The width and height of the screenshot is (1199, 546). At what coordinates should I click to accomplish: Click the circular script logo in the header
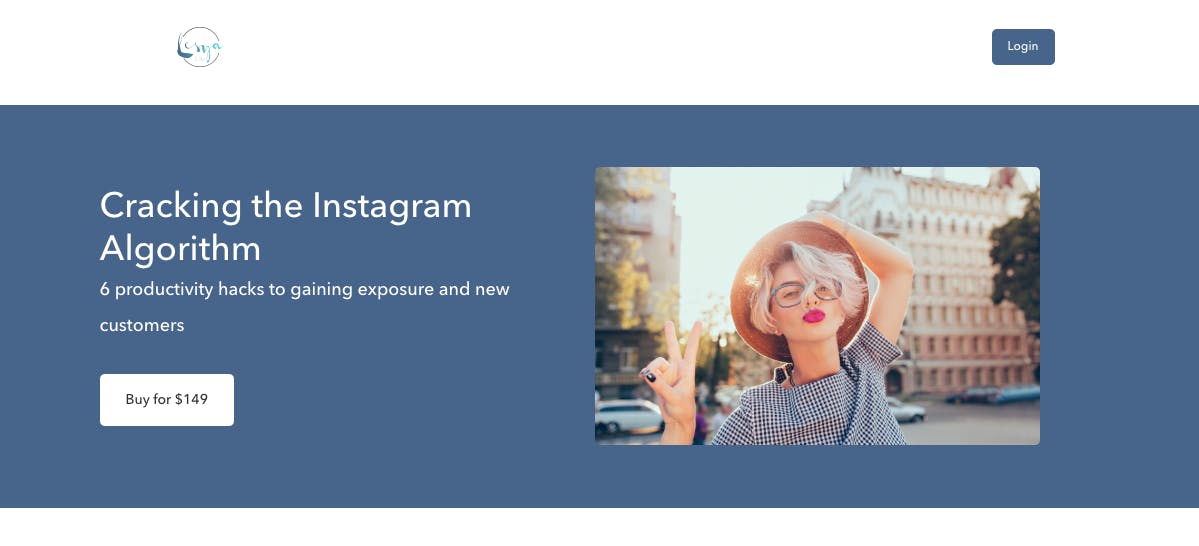[x=199, y=47]
